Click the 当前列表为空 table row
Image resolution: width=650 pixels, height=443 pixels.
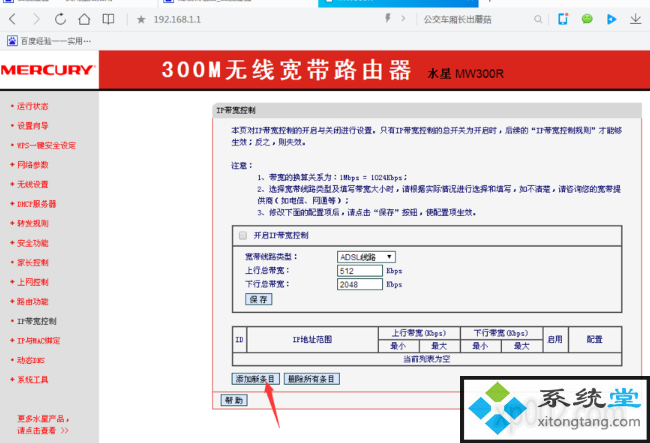(x=427, y=359)
